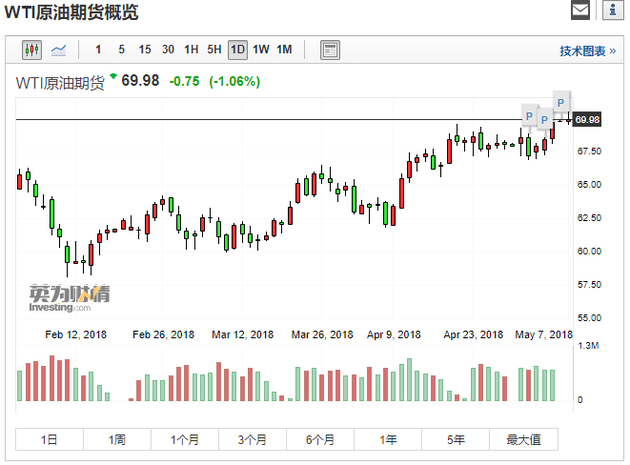This screenshot has width=630, height=465.
Task: Switch to 3个月 range tab
Action: pyautogui.click(x=252, y=438)
